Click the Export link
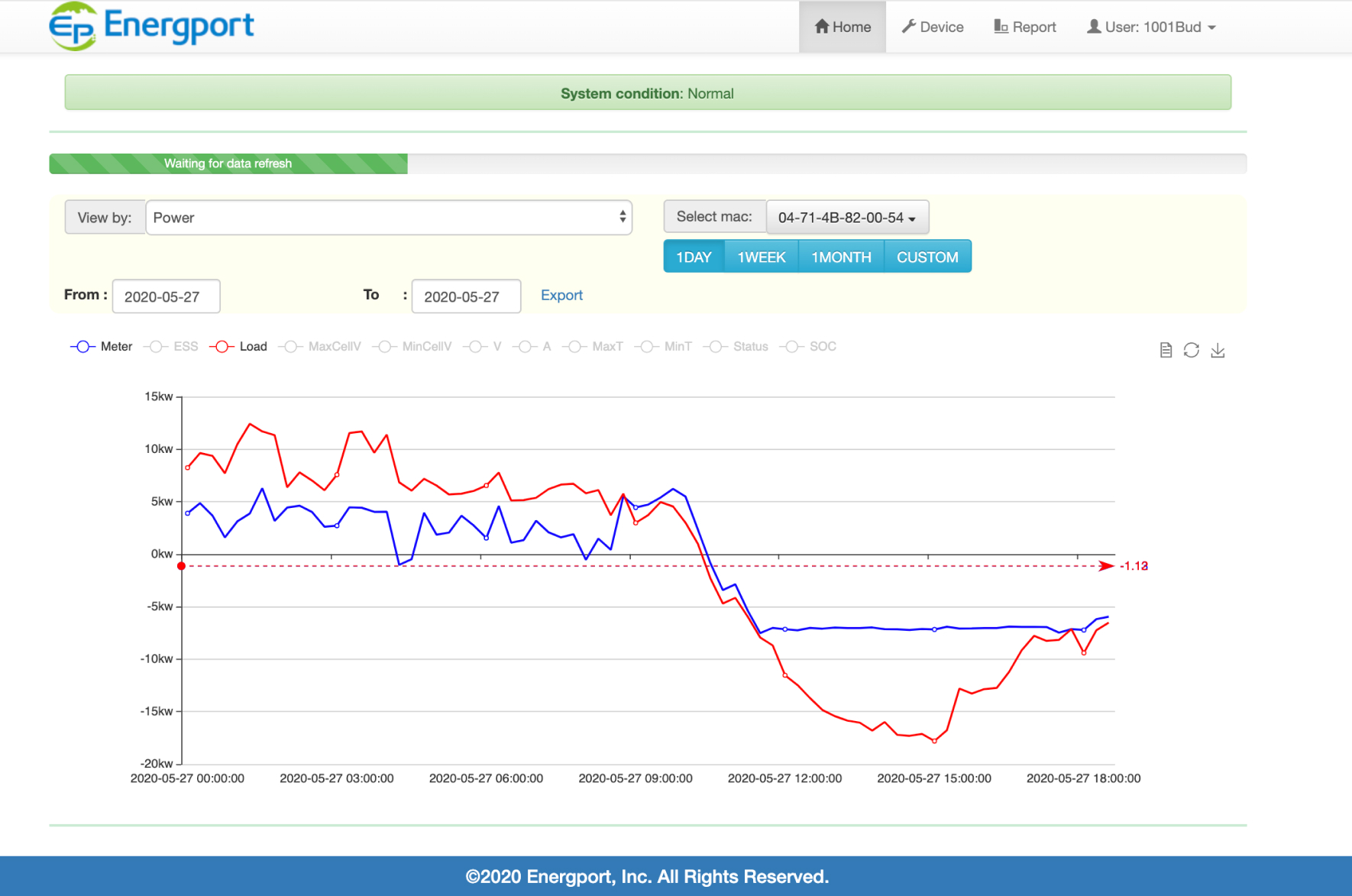The width and height of the screenshot is (1352, 896). pos(561,296)
